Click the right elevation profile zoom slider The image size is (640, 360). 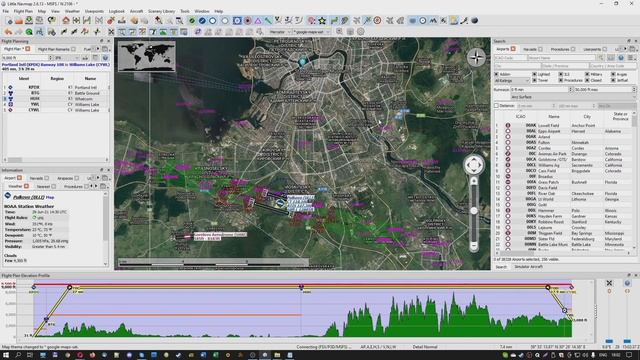[x=627, y=341]
